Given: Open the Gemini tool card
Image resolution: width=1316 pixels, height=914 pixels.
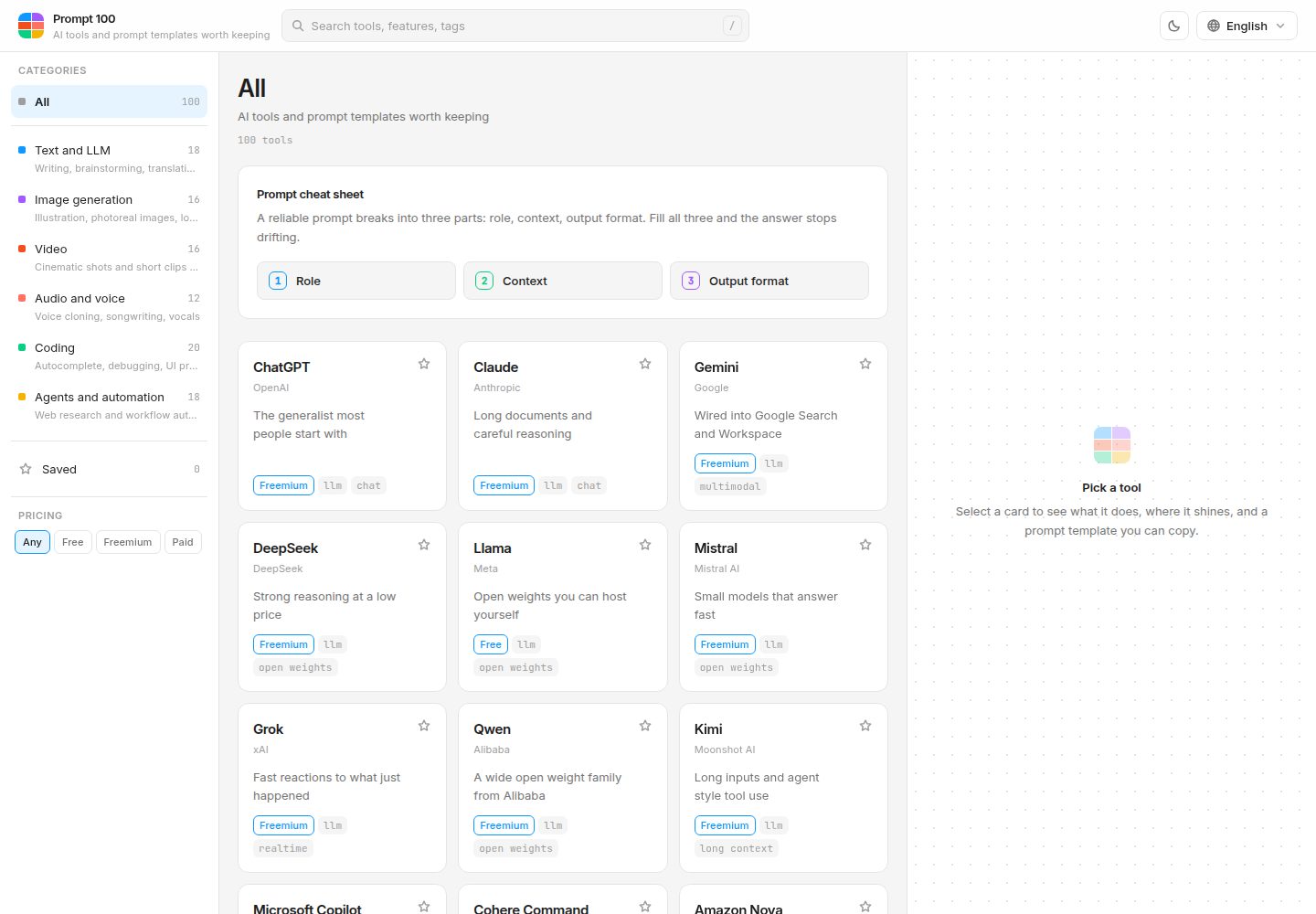Looking at the screenshot, I should click(783, 426).
